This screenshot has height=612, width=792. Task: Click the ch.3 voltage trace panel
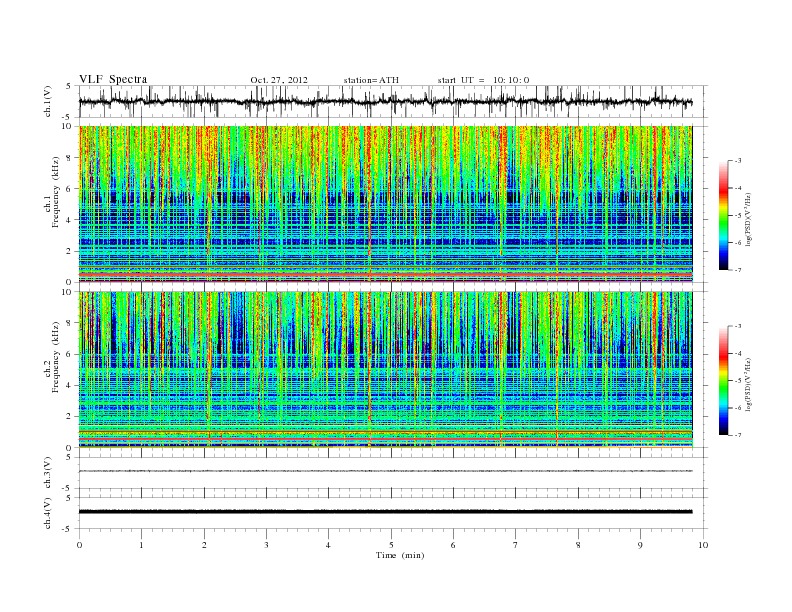click(393, 473)
